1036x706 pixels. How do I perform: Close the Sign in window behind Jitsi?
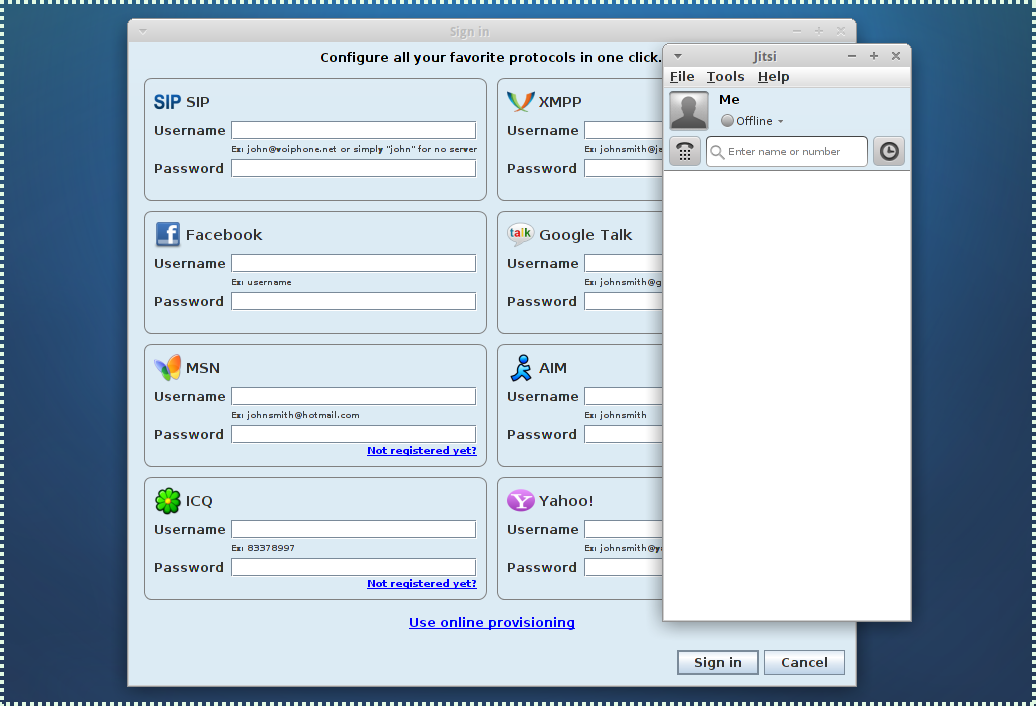840,31
